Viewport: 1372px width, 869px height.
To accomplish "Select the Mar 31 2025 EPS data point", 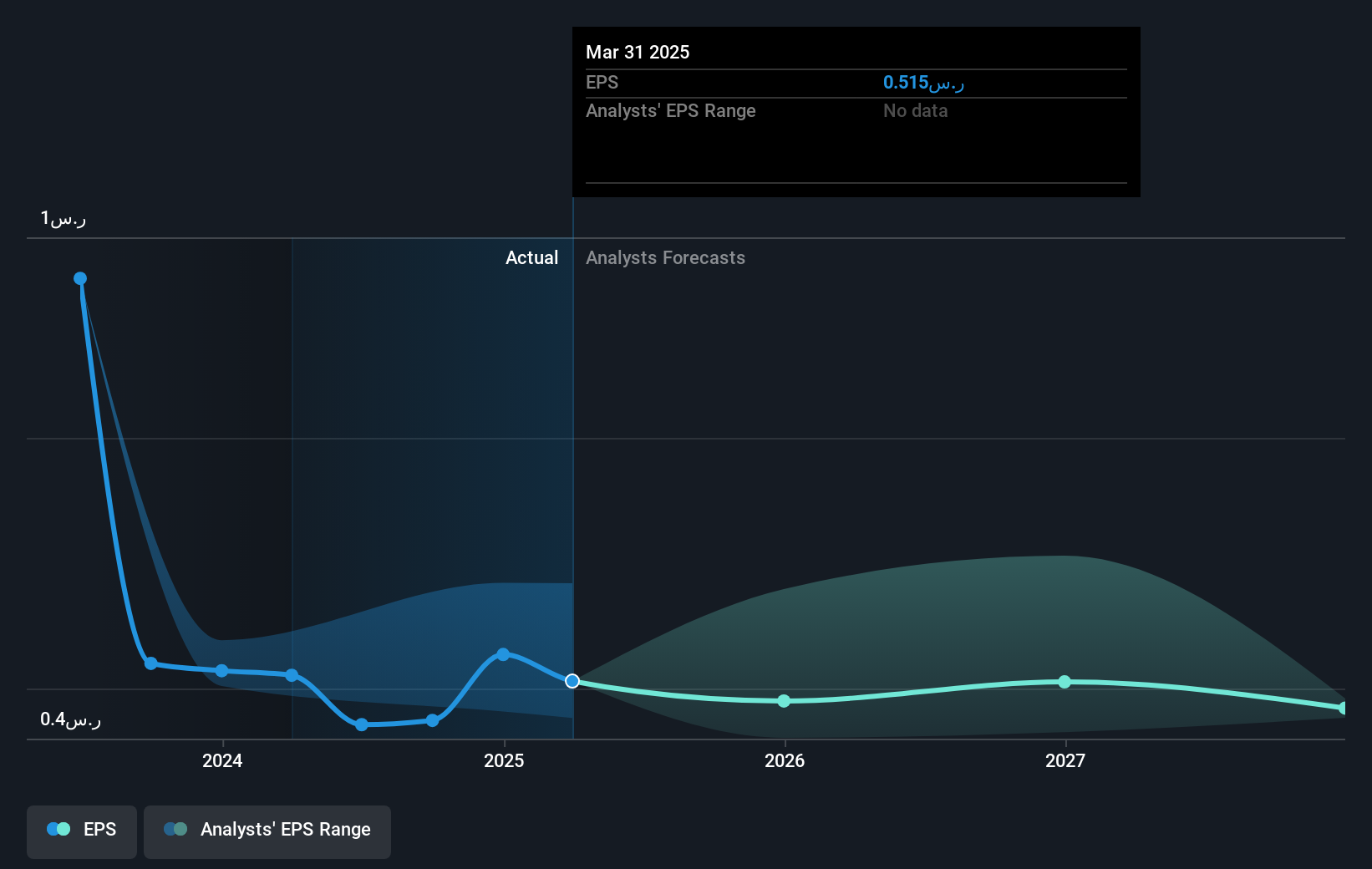I will tap(572, 681).
